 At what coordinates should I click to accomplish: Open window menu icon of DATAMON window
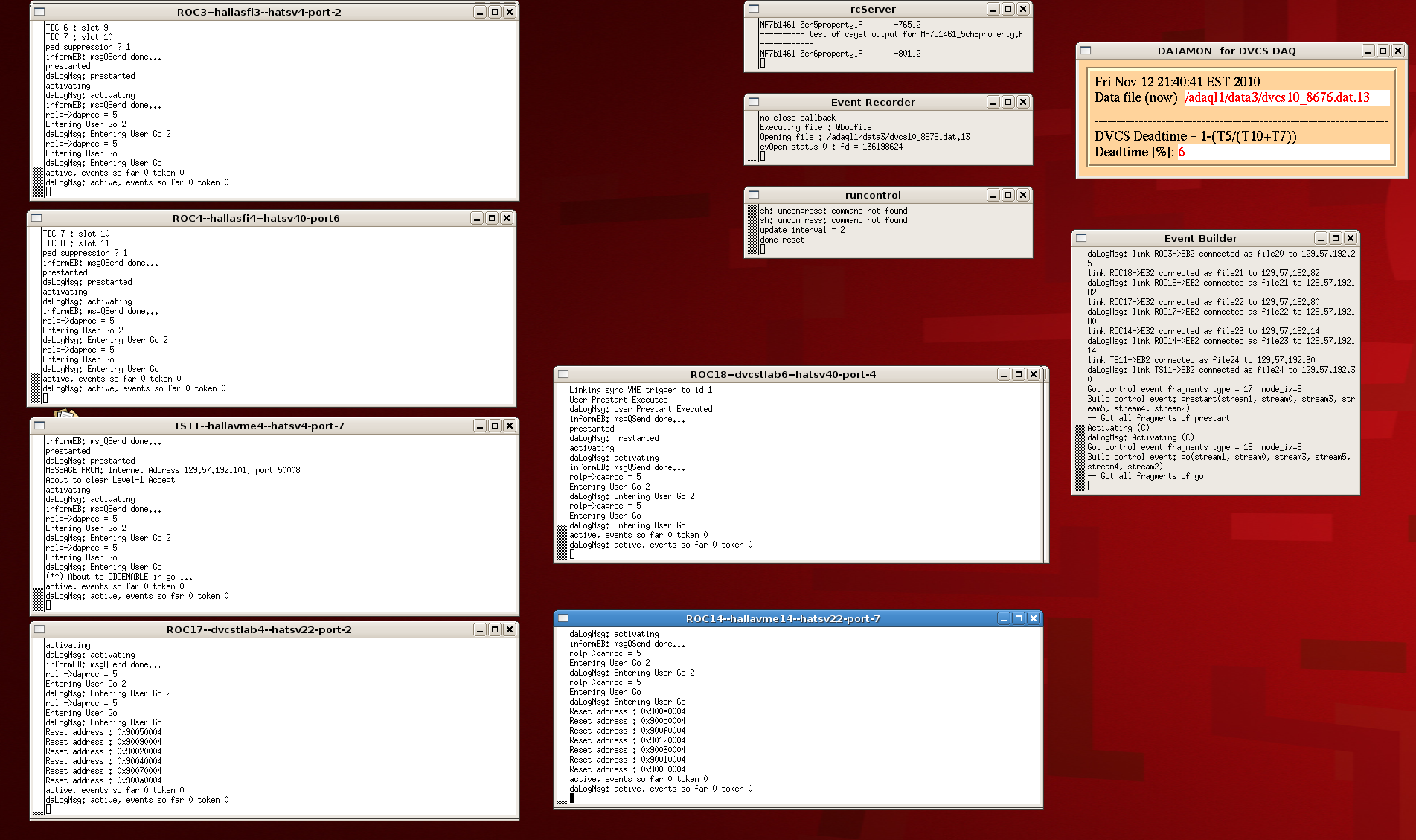click(x=1086, y=51)
